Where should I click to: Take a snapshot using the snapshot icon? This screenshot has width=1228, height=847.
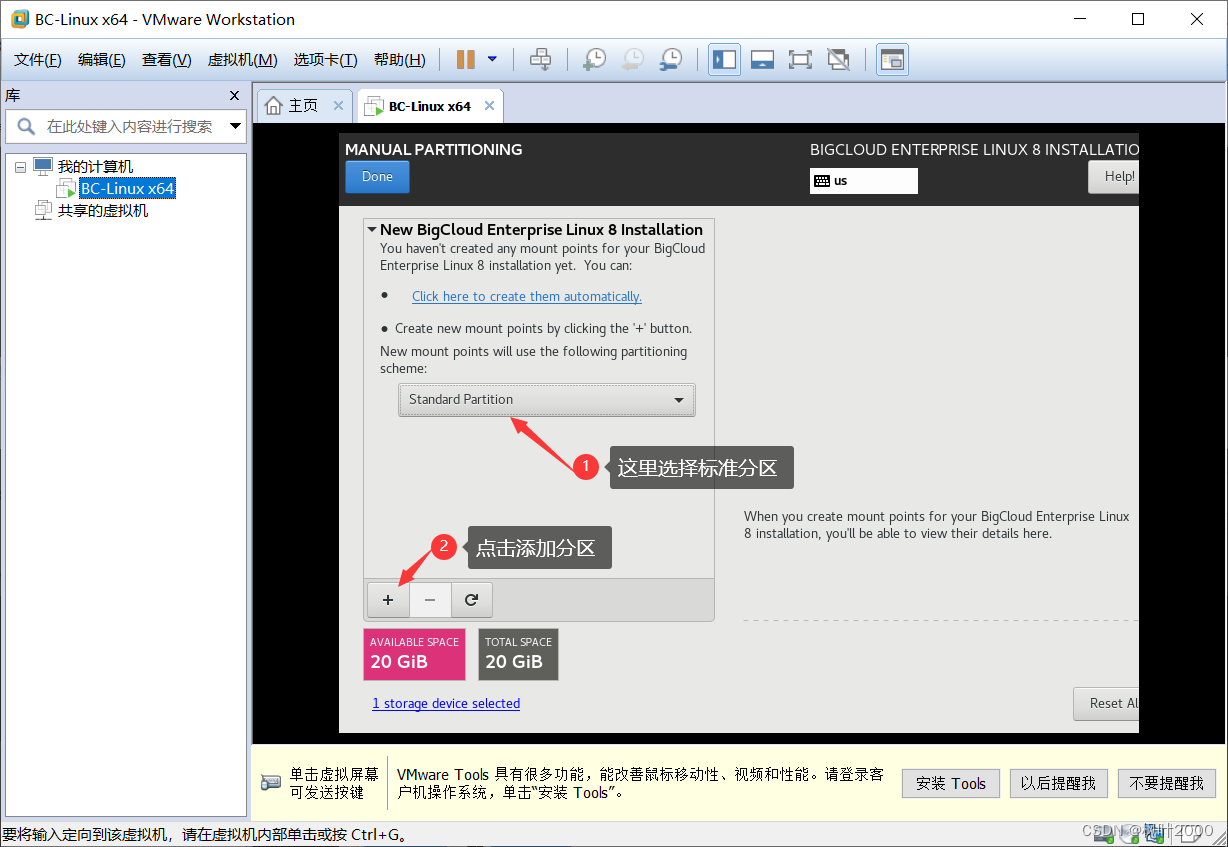594,59
